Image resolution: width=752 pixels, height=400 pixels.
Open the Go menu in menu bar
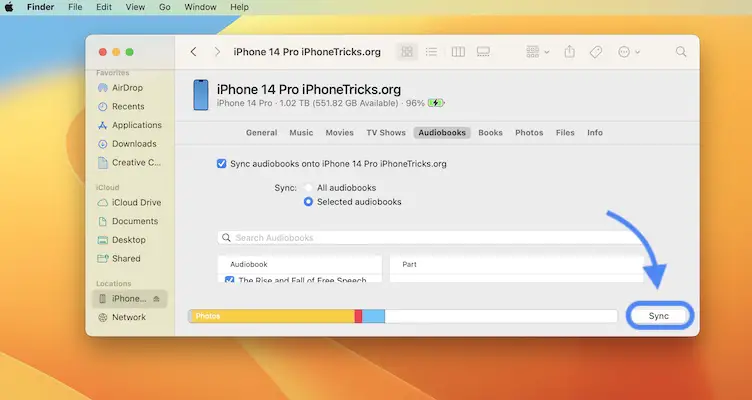(164, 7)
